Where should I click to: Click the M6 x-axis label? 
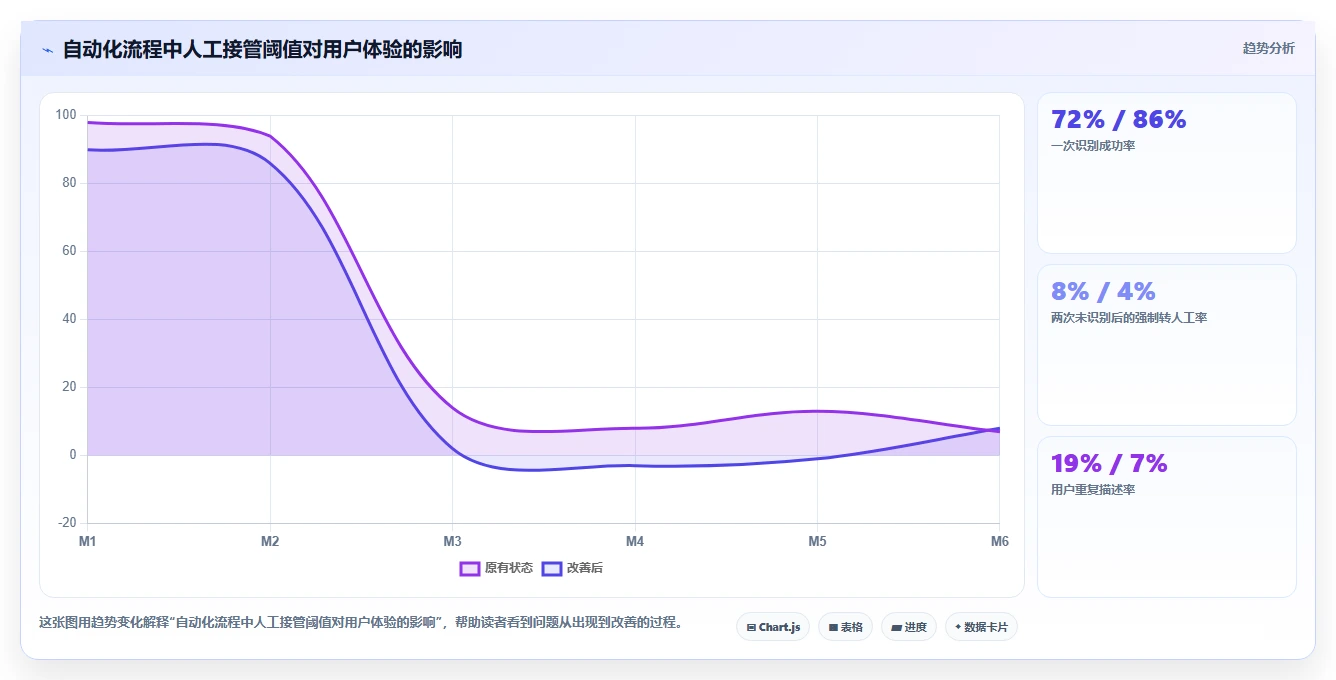click(999, 541)
